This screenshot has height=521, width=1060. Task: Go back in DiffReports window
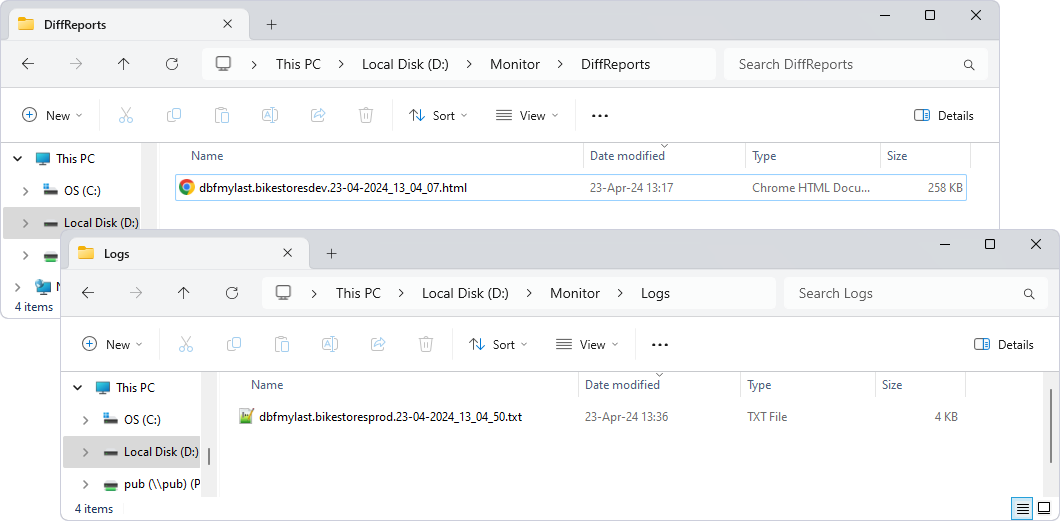(x=28, y=64)
